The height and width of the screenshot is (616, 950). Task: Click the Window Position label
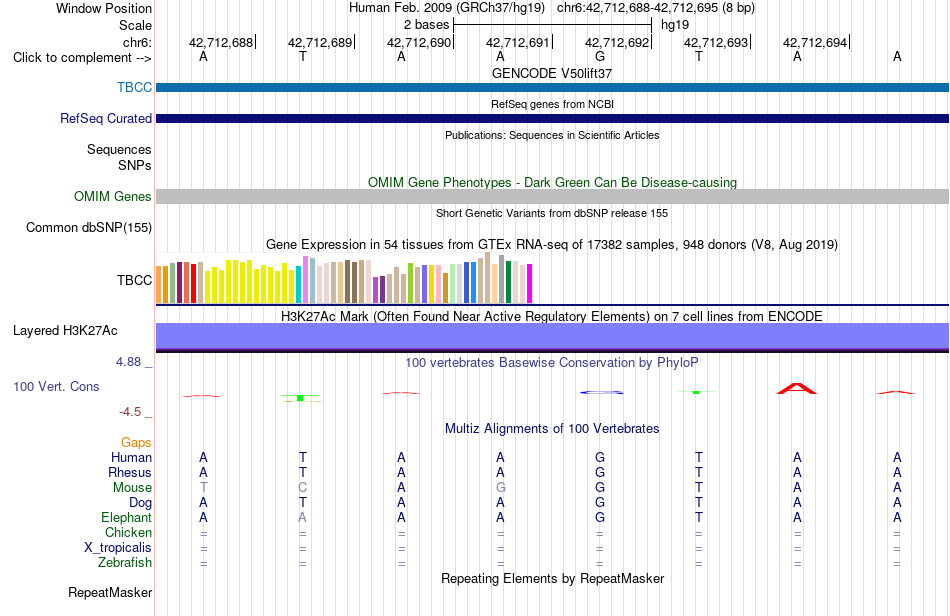(104, 8)
